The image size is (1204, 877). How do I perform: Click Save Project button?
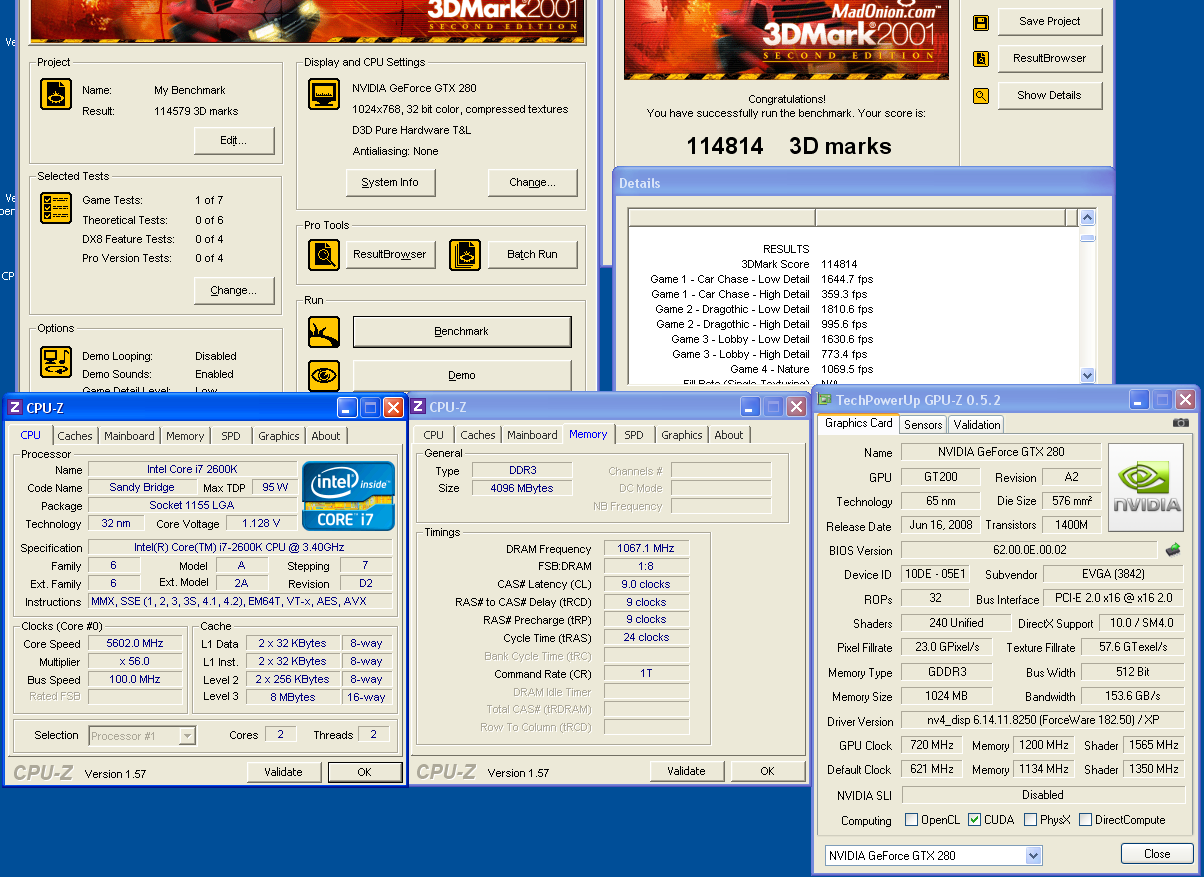pyautogui.click(x=1049, y=22)
